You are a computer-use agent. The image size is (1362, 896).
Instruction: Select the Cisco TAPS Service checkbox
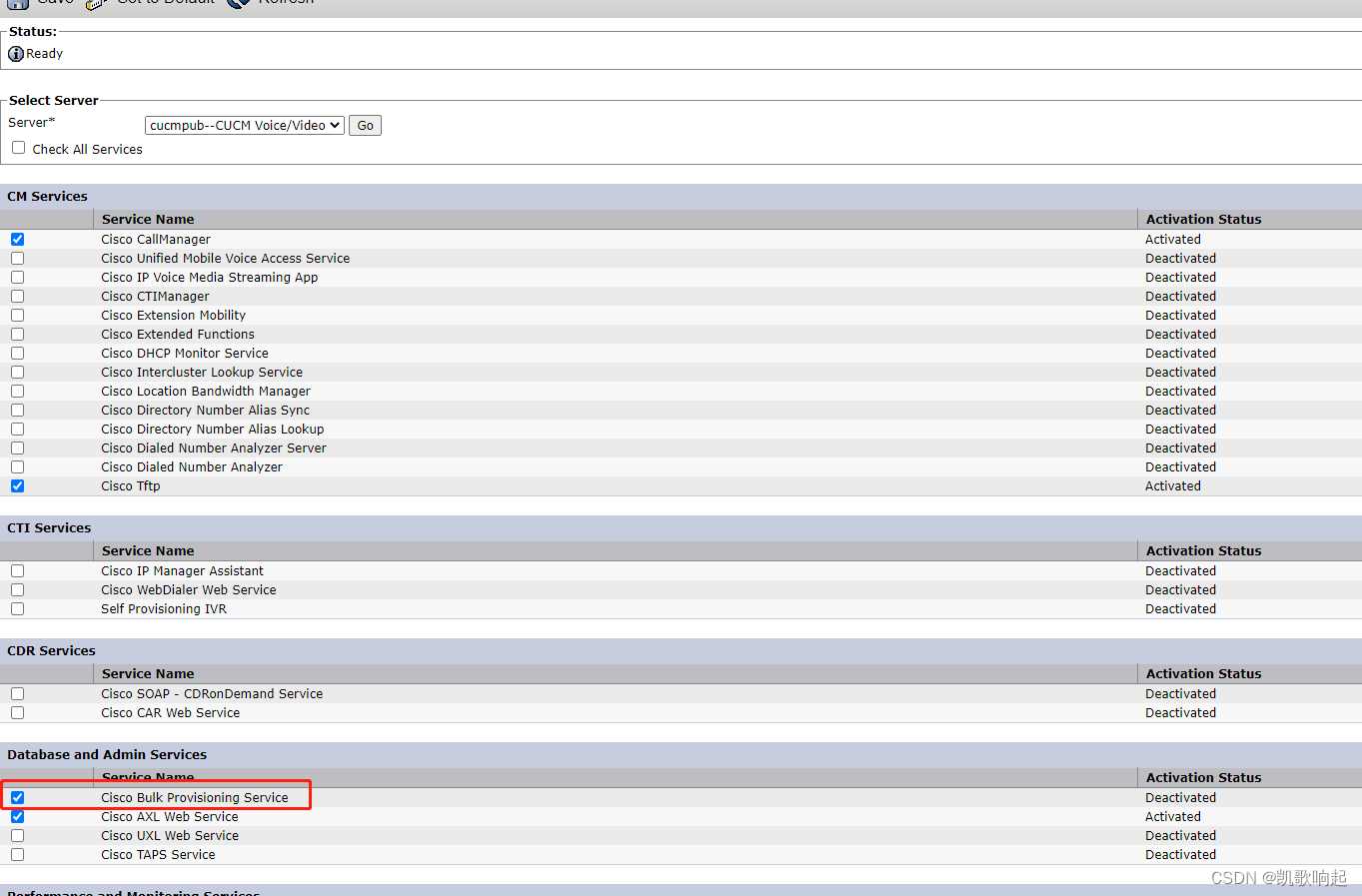[17, 854]
